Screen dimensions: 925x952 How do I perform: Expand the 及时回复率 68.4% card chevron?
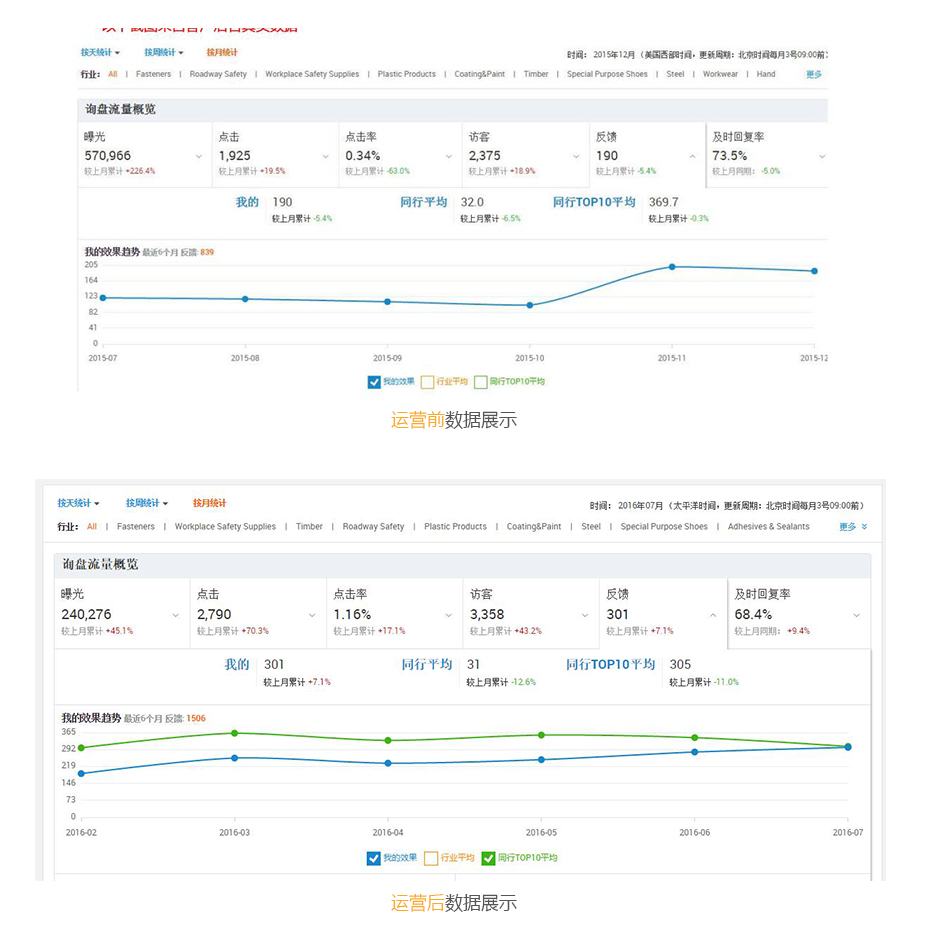(x=856, y=615)
